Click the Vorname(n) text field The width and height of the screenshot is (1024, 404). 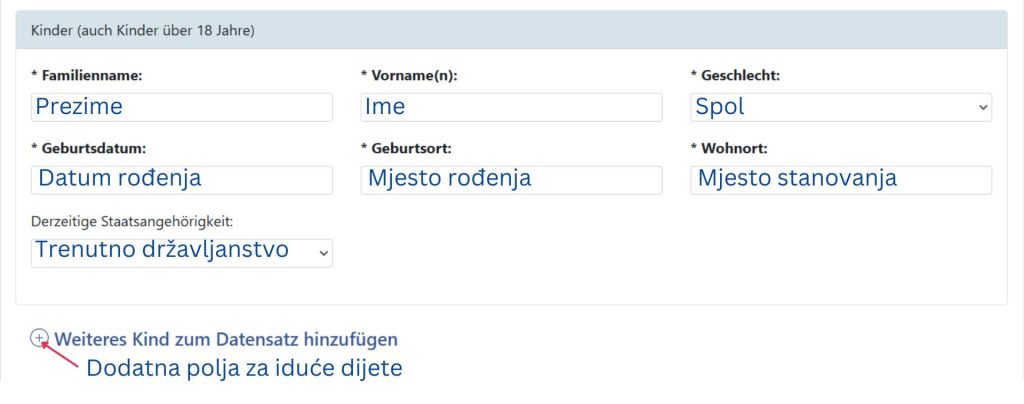pos(511,107)
